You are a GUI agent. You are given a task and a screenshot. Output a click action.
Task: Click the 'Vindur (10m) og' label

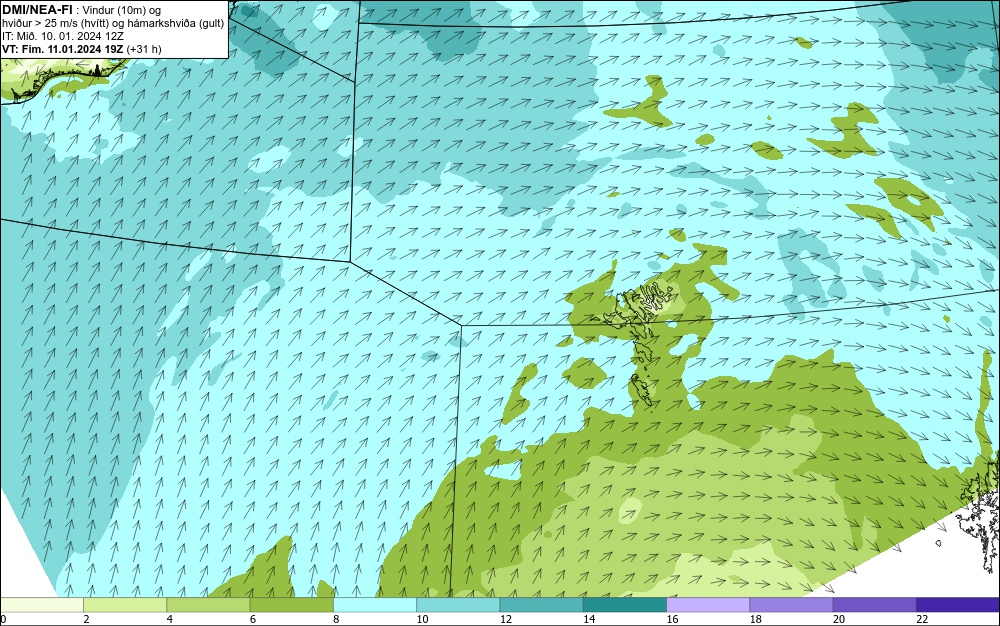[x=122, y=10]
